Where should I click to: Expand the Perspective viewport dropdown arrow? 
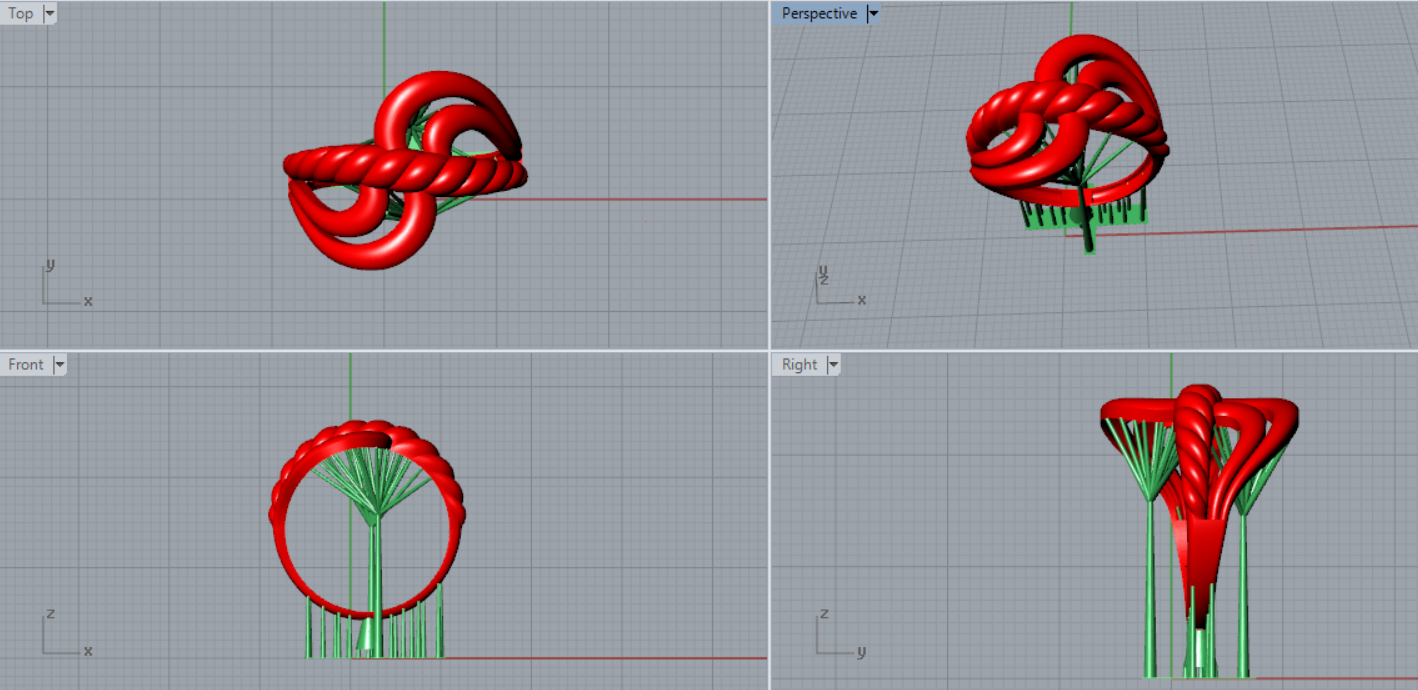tap(873, 14)
